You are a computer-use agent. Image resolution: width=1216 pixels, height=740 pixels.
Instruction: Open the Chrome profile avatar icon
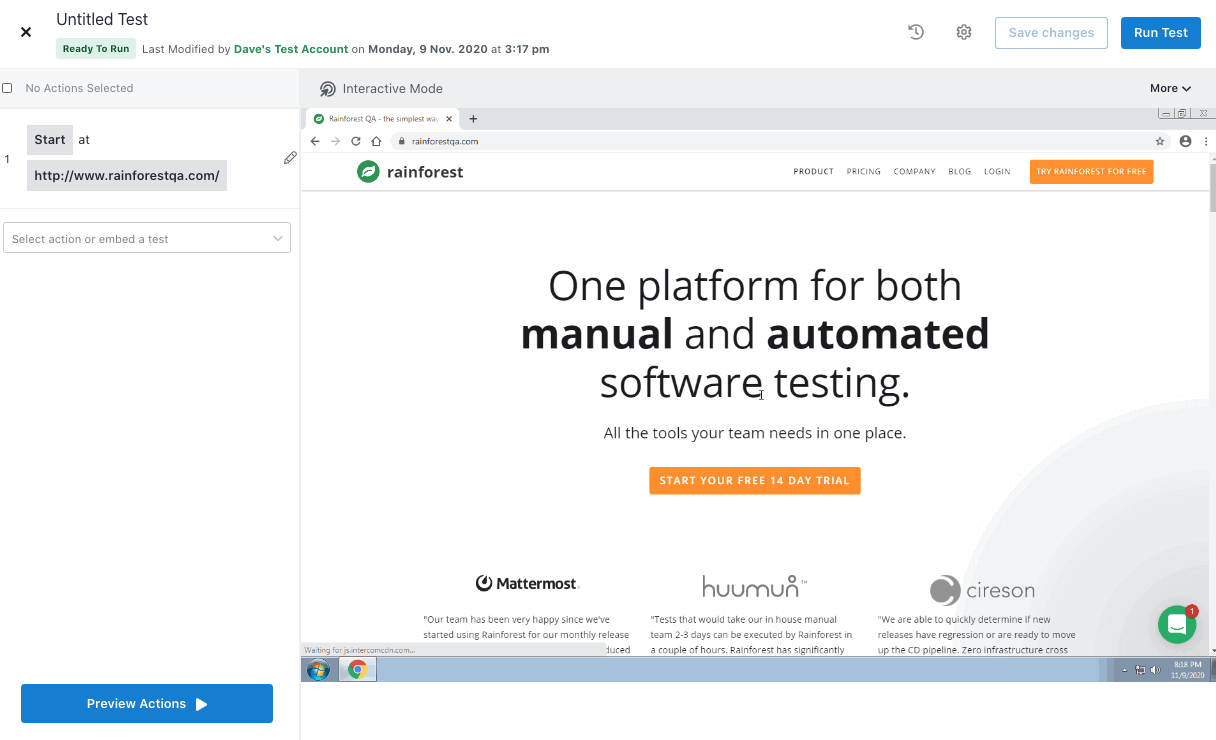tap(1185, 141)
